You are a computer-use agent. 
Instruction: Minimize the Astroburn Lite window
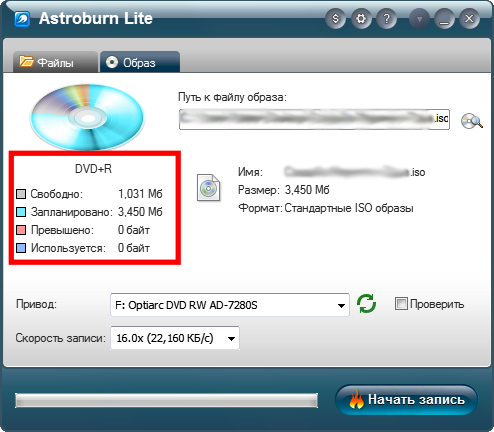click(444, 19)
